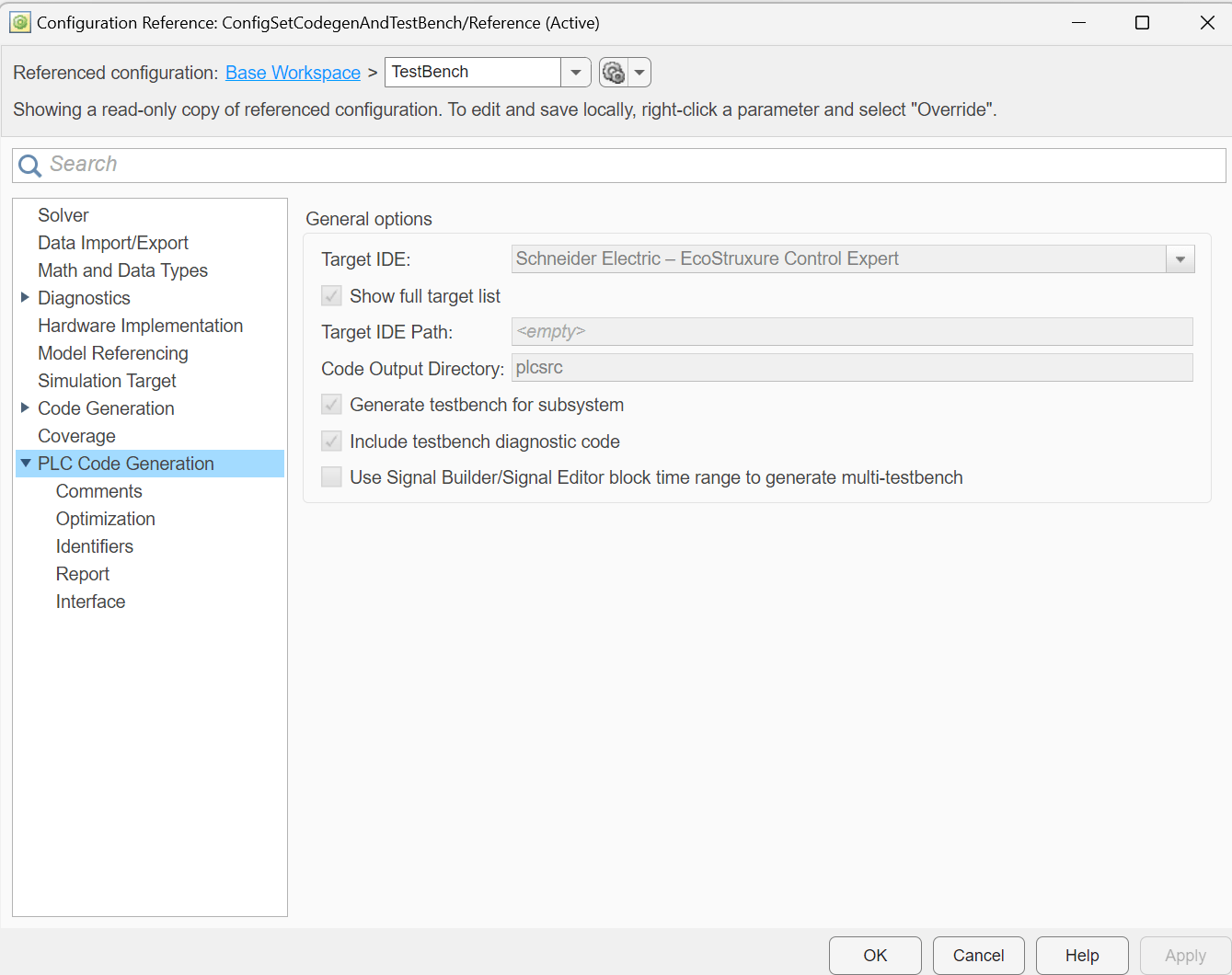Follow the Base Workspace link
Screen dimensions: 1232x975
pos(293,72)
